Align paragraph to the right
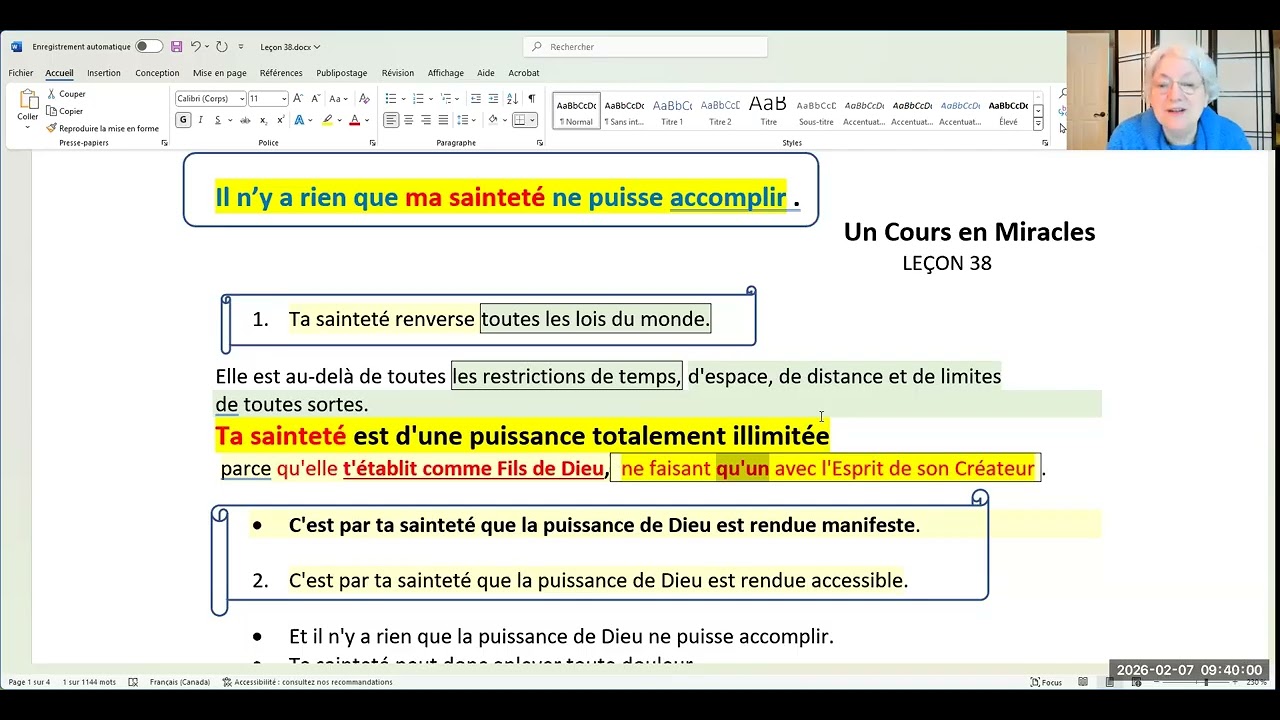Viewport: 1280px width, 720px height. [426, 120]
